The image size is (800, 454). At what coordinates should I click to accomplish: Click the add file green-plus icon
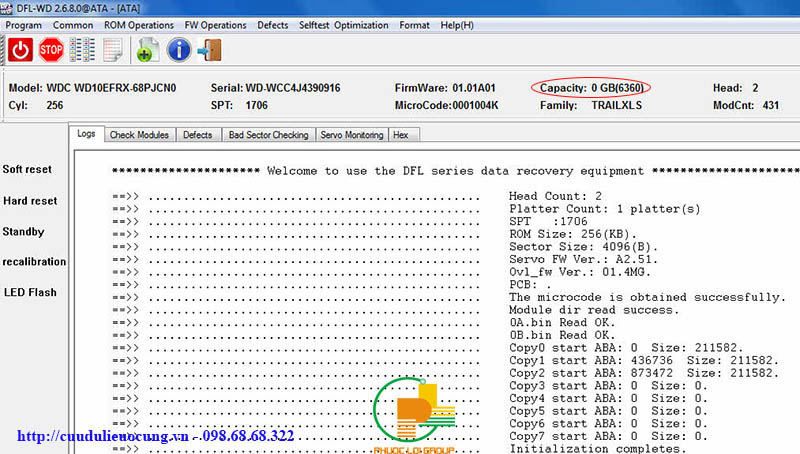pos(148,48)
